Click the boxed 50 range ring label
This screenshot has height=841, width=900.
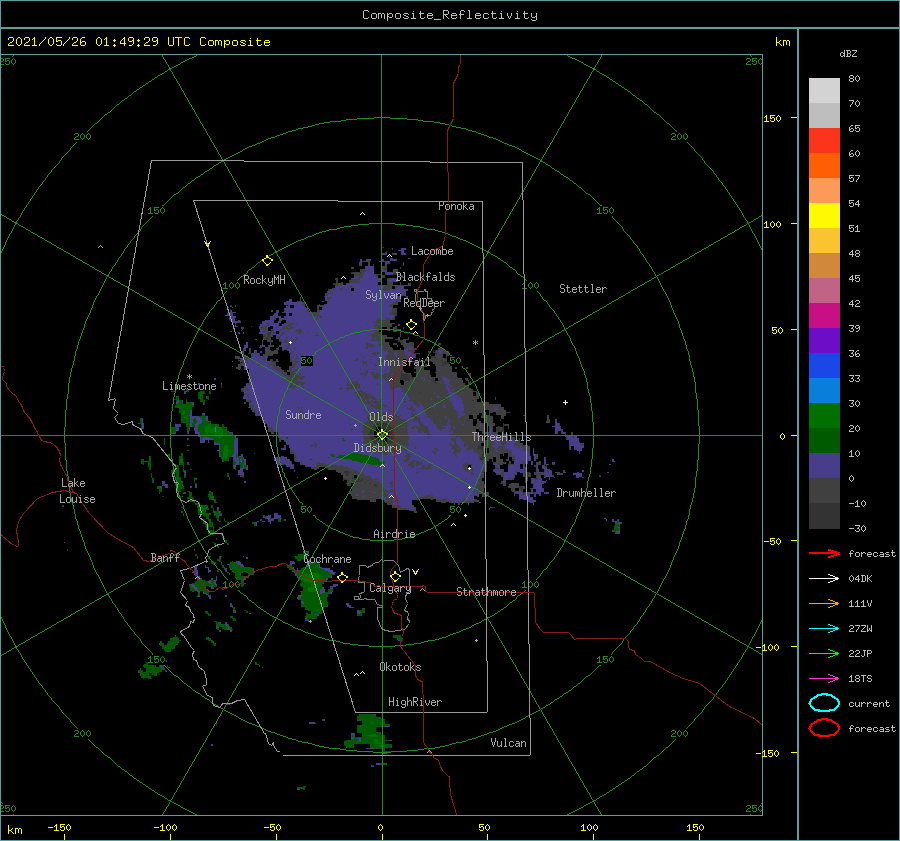click(307, 361)
